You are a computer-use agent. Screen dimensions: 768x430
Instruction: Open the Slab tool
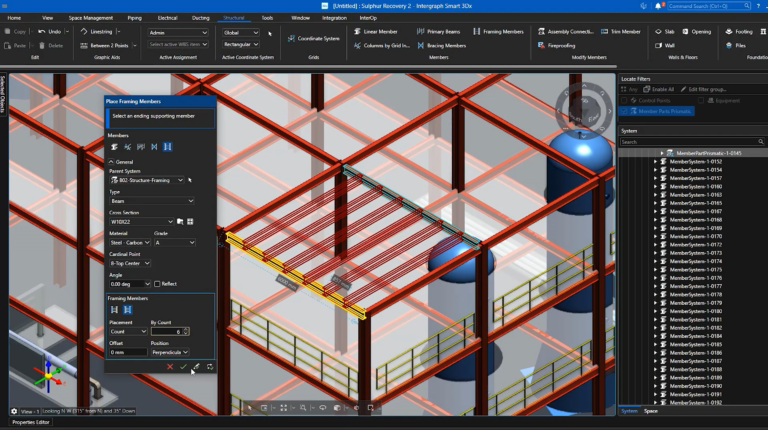coord(665,31)
